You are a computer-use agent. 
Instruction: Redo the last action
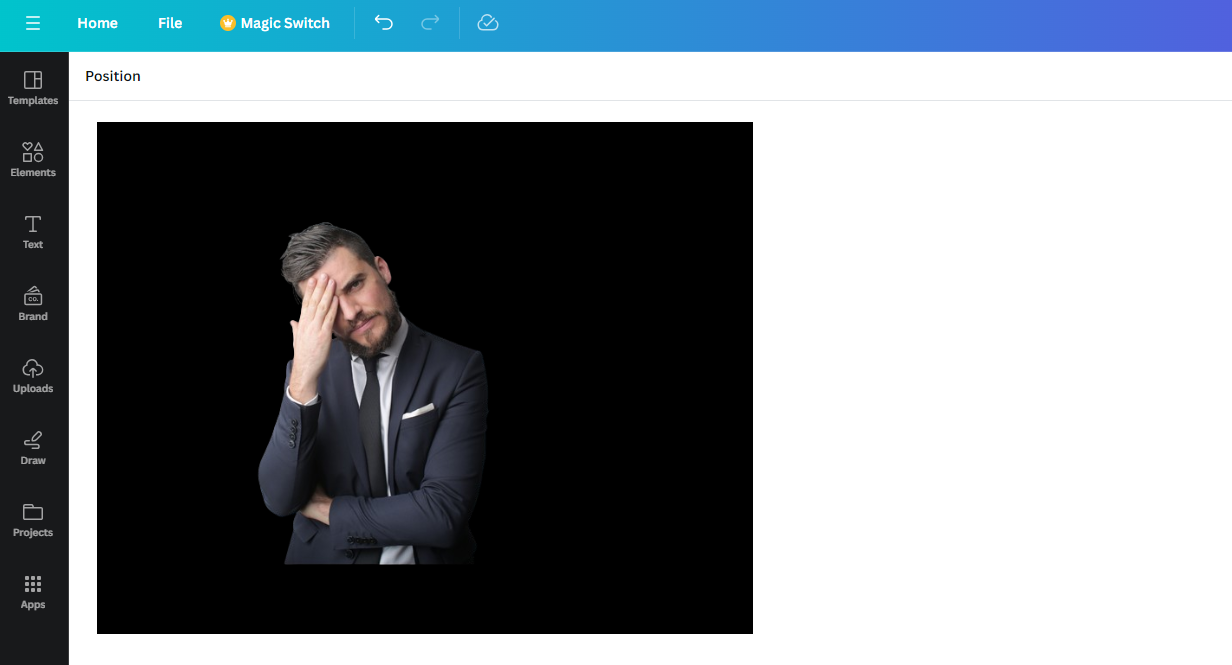(x=430, y=23)
